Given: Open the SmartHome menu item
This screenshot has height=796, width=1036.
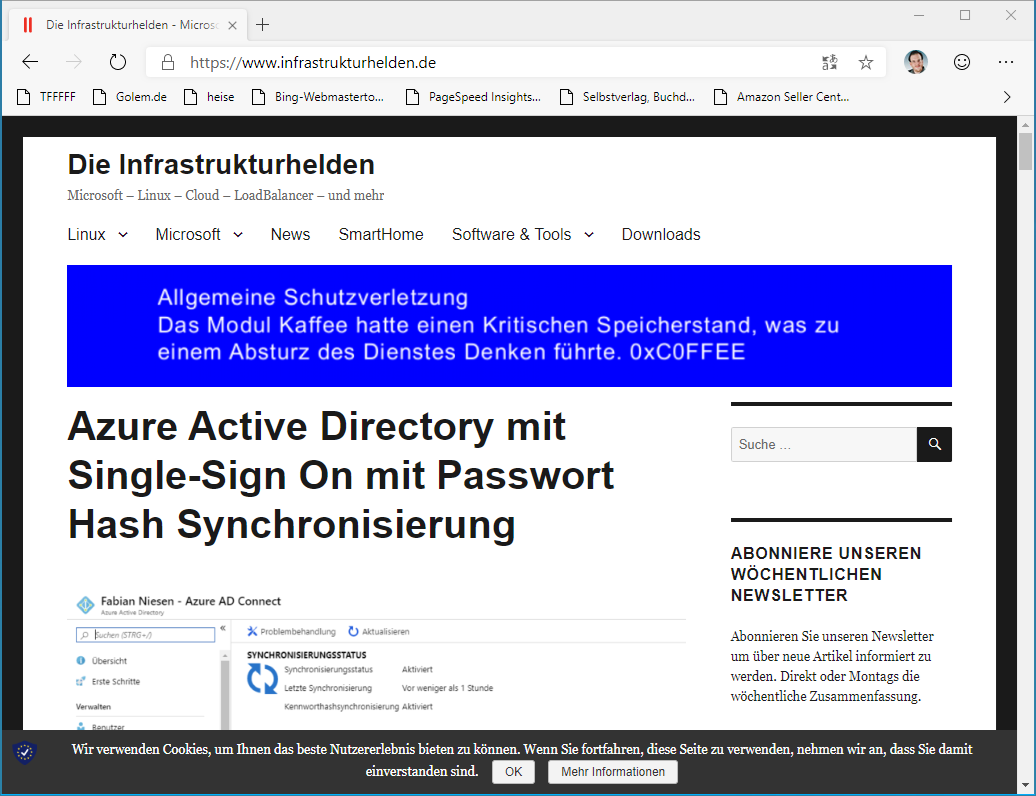Looking at the screenshot, I should tap(381, 235).
